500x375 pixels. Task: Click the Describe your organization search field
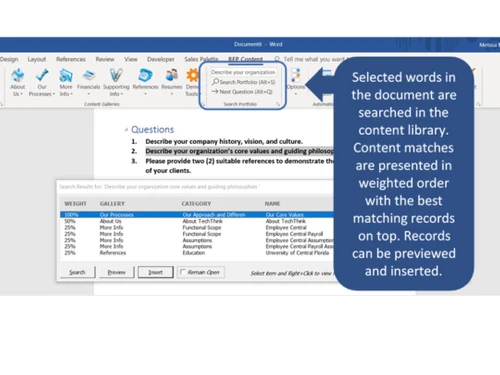243,72
